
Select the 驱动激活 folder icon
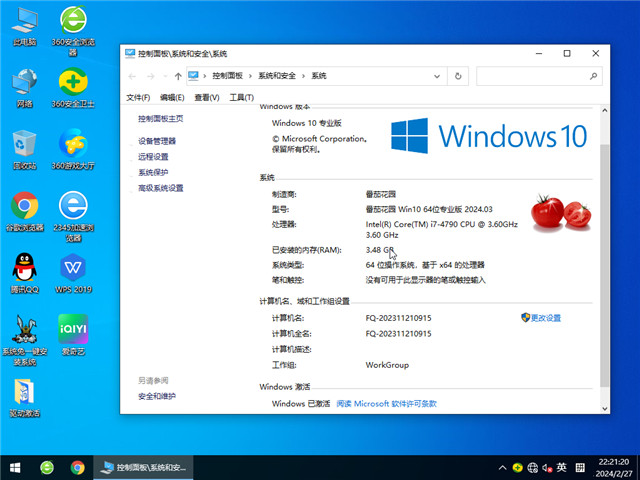tap(24, 398)
